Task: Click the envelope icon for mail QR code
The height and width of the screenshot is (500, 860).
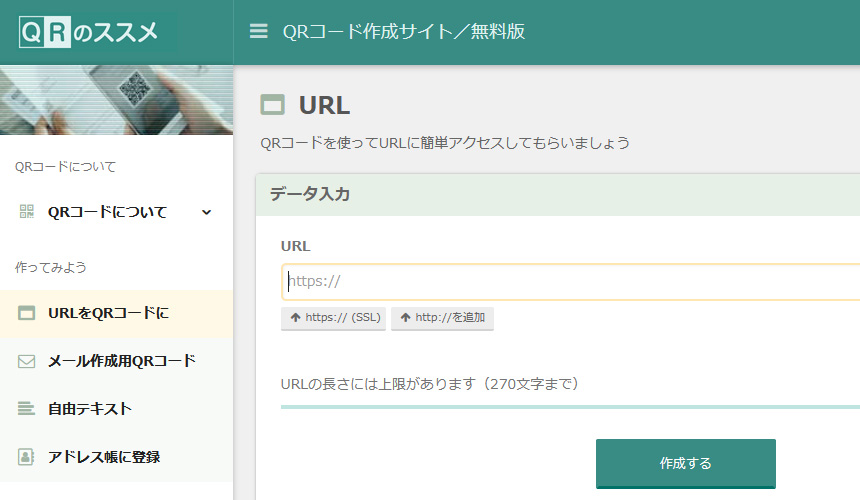Action: [x=27, y=361]
